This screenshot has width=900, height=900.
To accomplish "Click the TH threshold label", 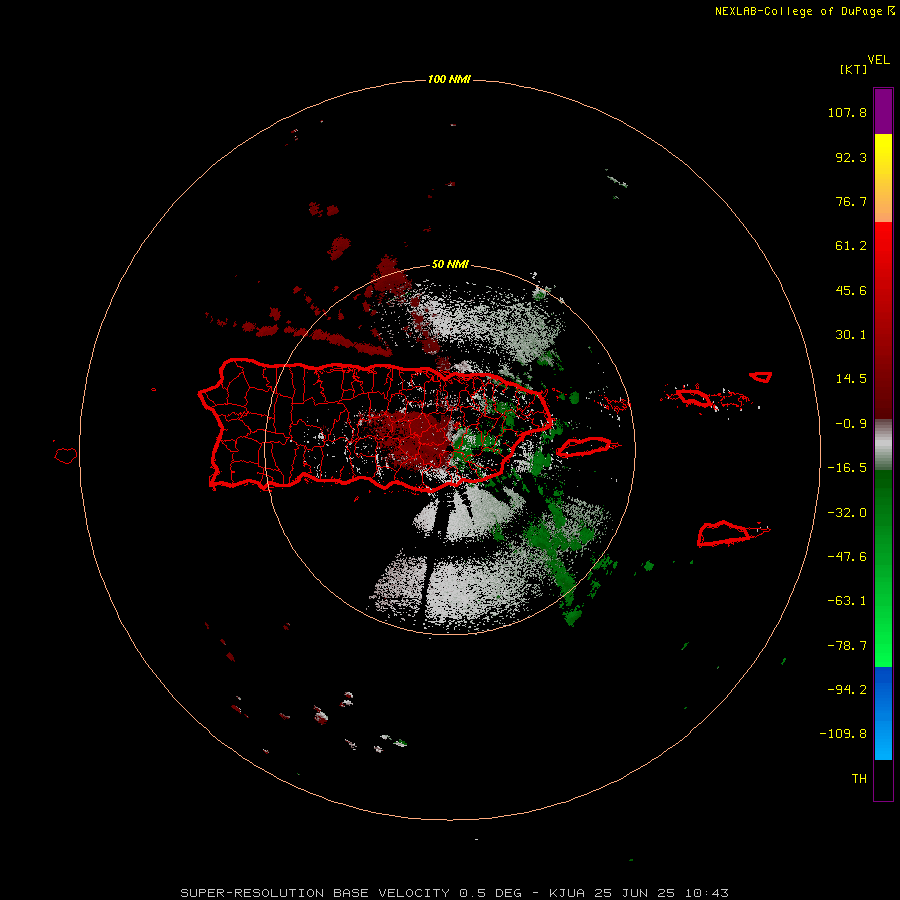I will (x=859, y=779).
